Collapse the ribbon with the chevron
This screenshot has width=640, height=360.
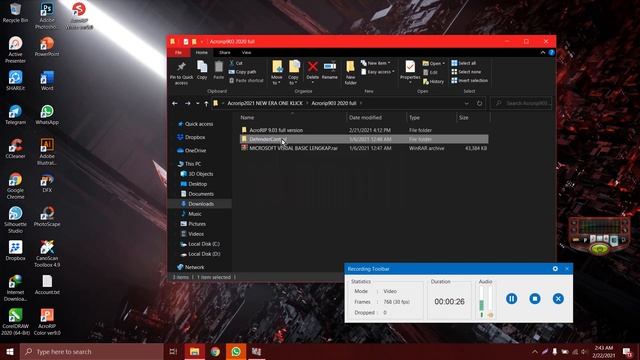point(542,53)
